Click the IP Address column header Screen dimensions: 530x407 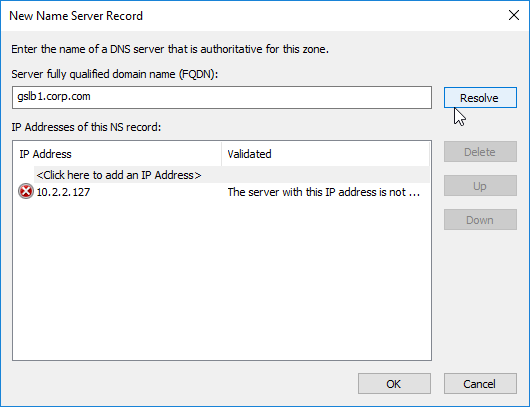click(x=117, y=154)
